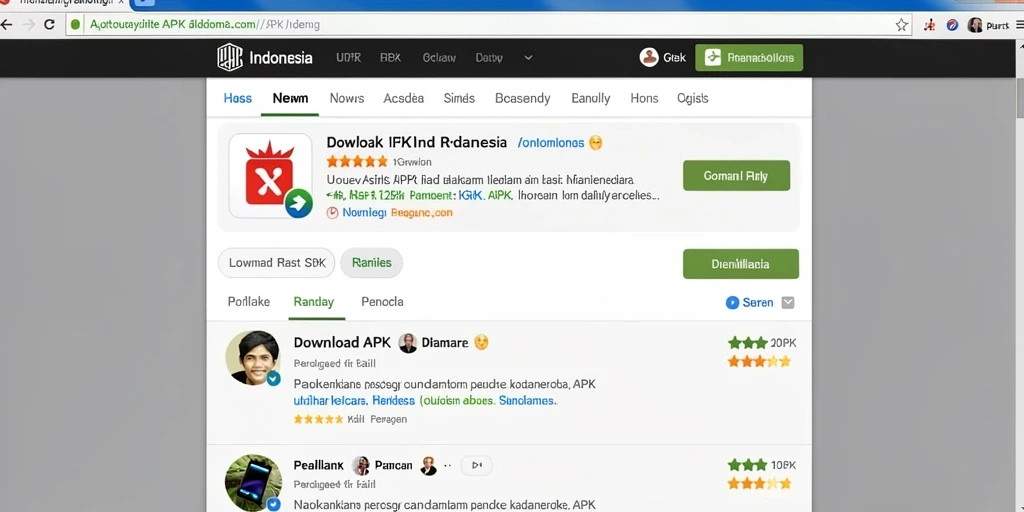Image resolution: width=1024 pixels, height=512 pixels.
Task: Open the Newm tab
Action: [290, 98]
